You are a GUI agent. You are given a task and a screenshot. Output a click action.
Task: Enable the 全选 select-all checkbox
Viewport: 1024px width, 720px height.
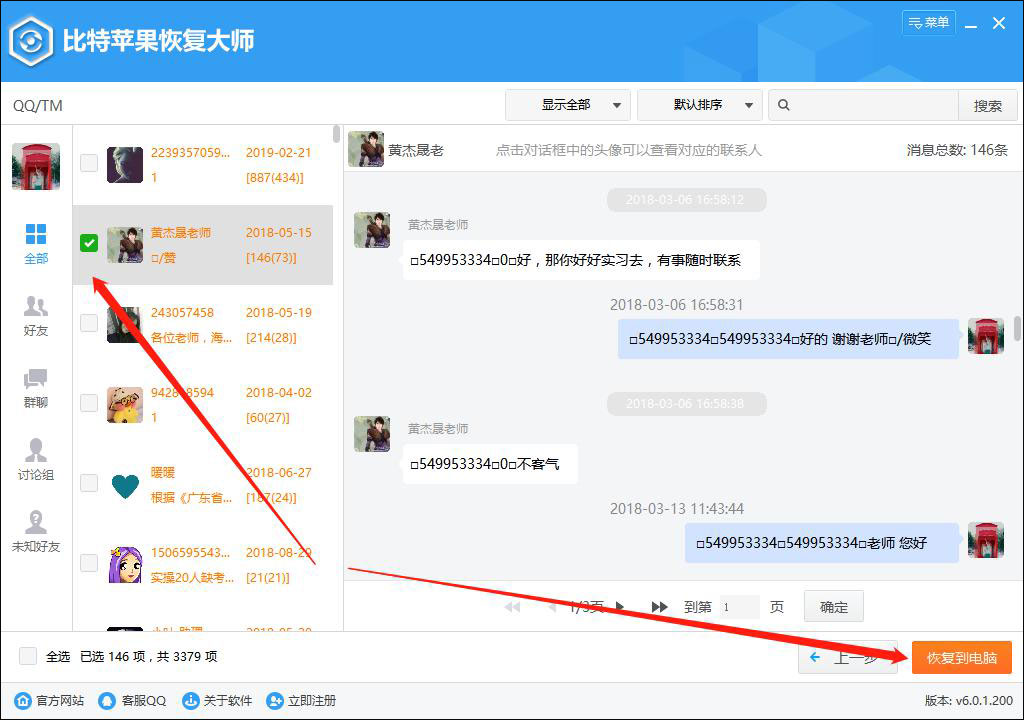[x=28, y=656]
